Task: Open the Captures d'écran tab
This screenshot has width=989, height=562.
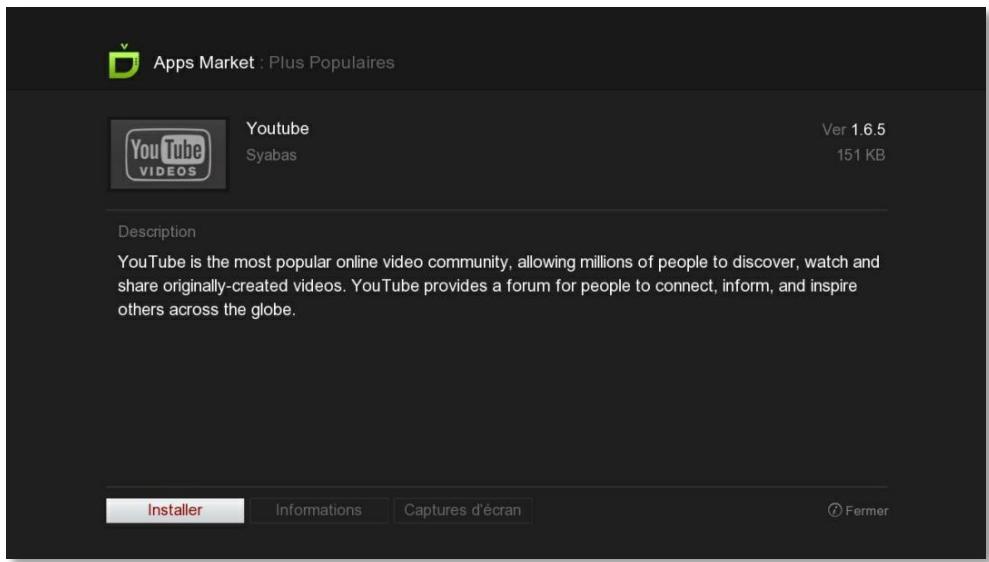Action: coord(462,510)
